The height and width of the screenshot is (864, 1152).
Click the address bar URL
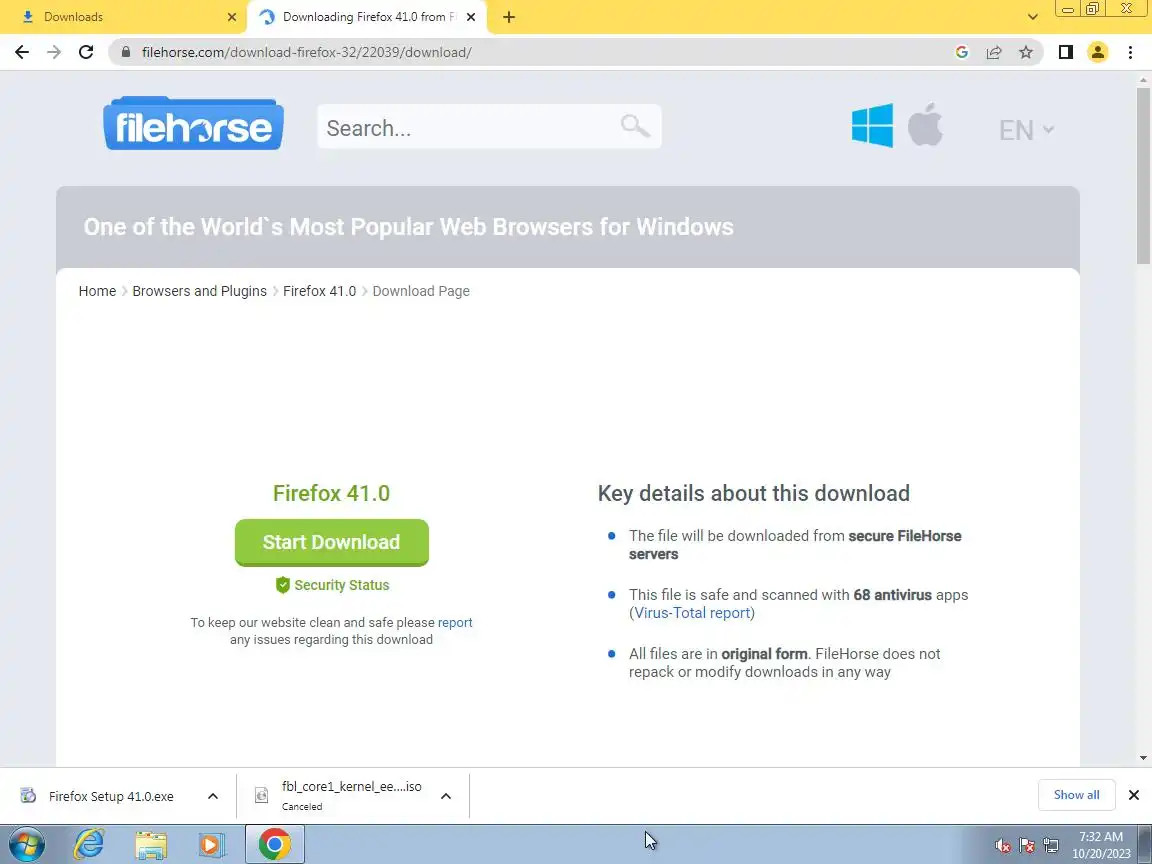(306, 52)
